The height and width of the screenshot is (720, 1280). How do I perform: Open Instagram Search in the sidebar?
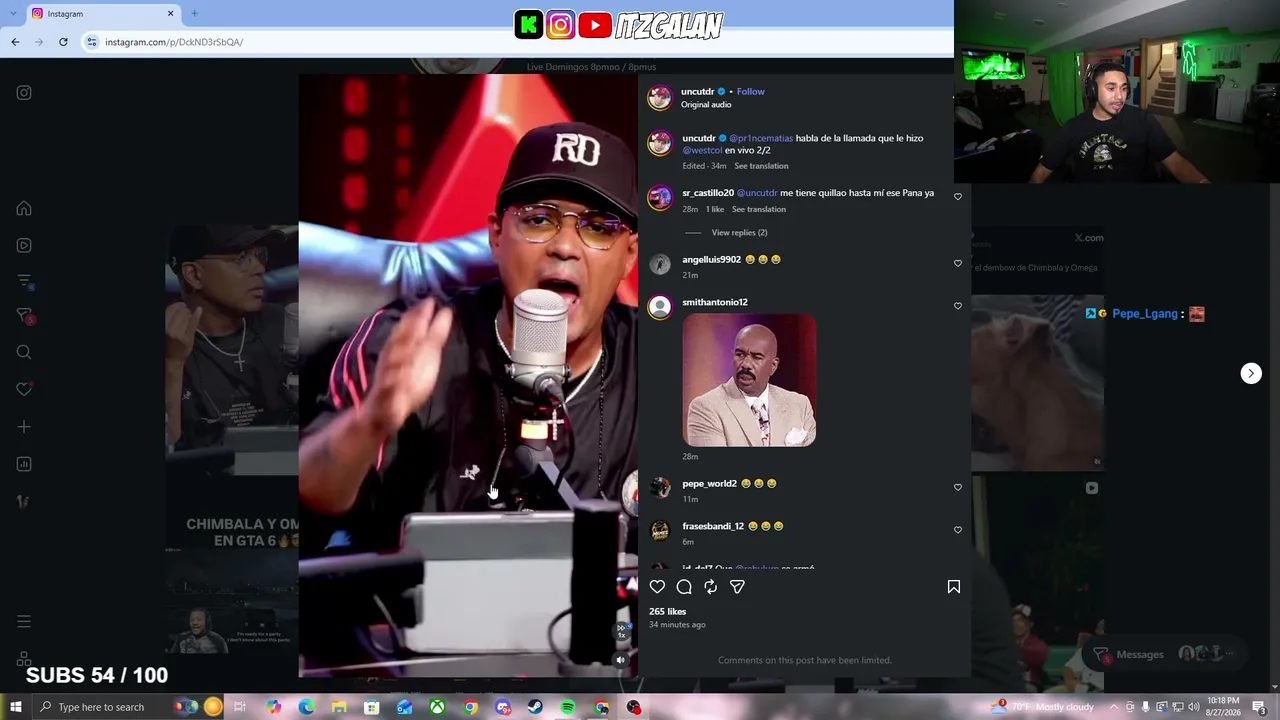[24, 352]
